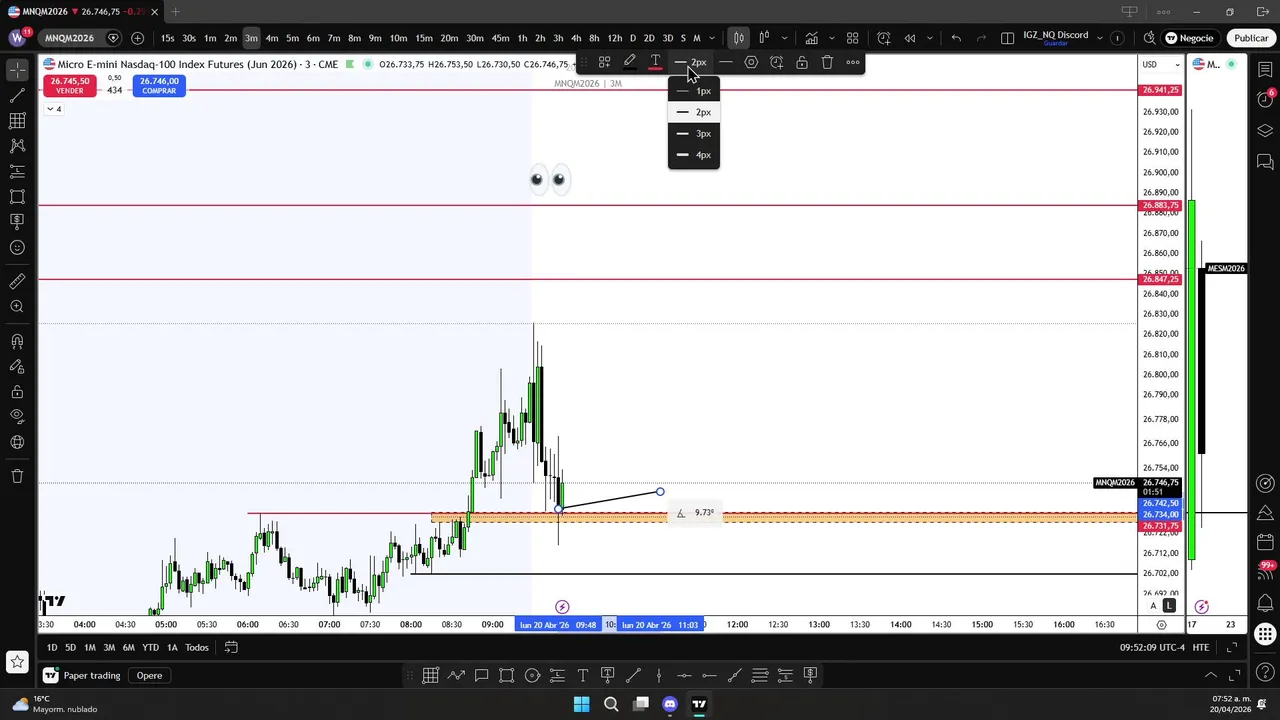Open drawing settings hexagon icon
The height and width of the screenshot is (720, 1280).
pos(751,62)
